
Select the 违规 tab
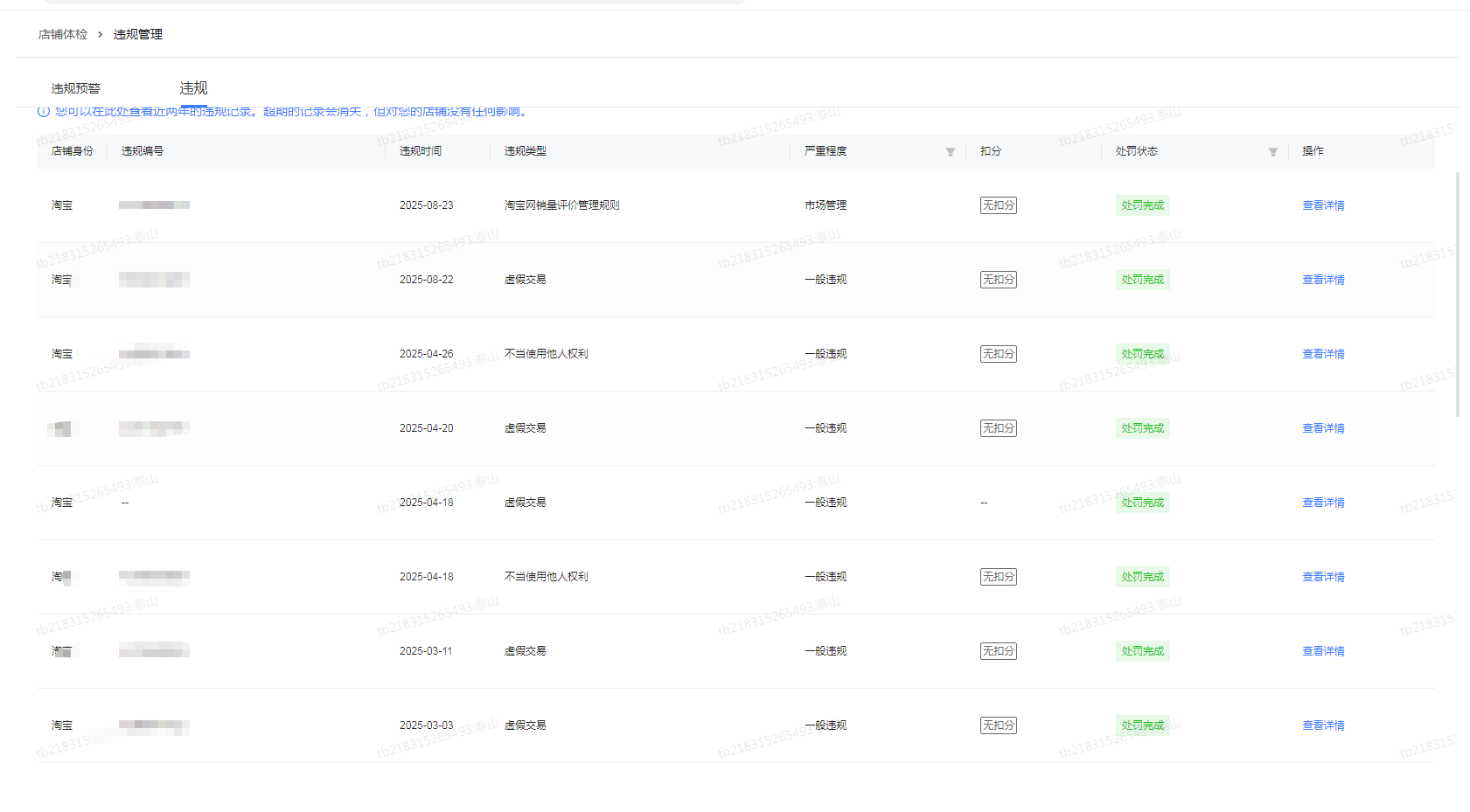point(193,88)
